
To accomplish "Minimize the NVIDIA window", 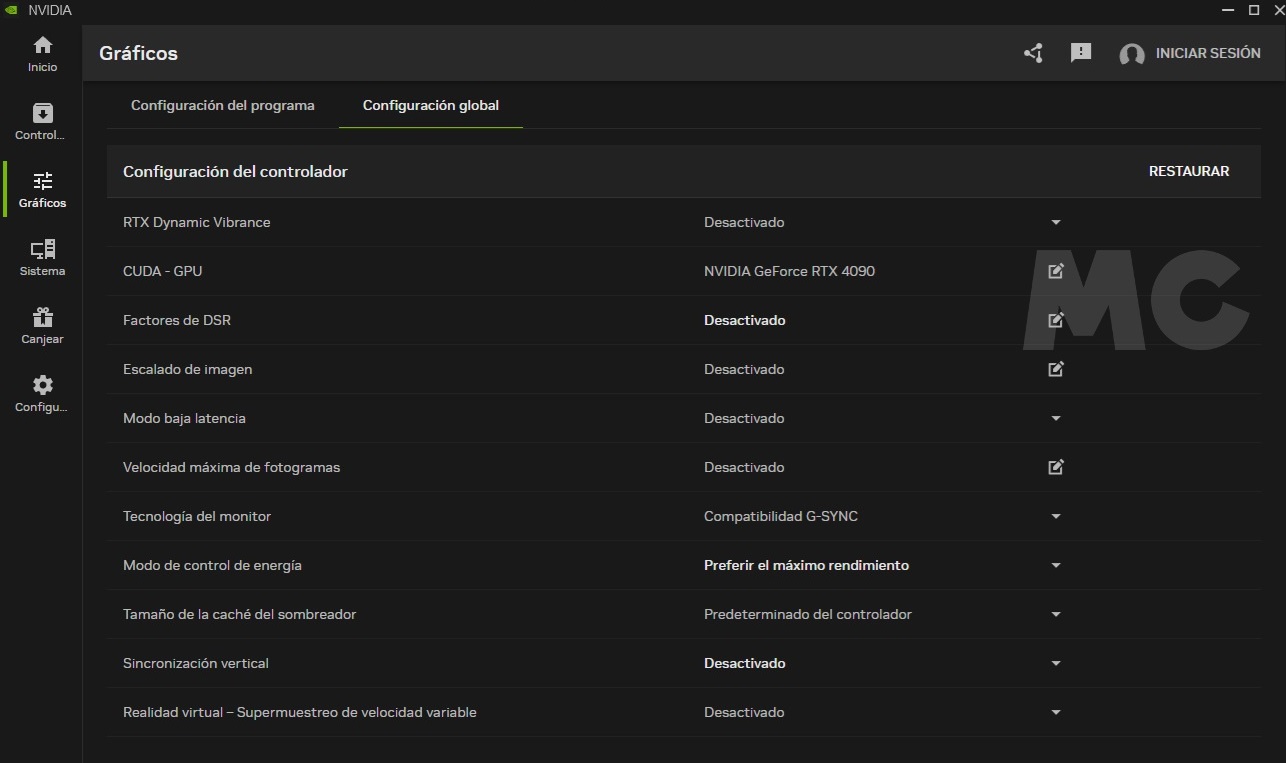I will 1229,10.
